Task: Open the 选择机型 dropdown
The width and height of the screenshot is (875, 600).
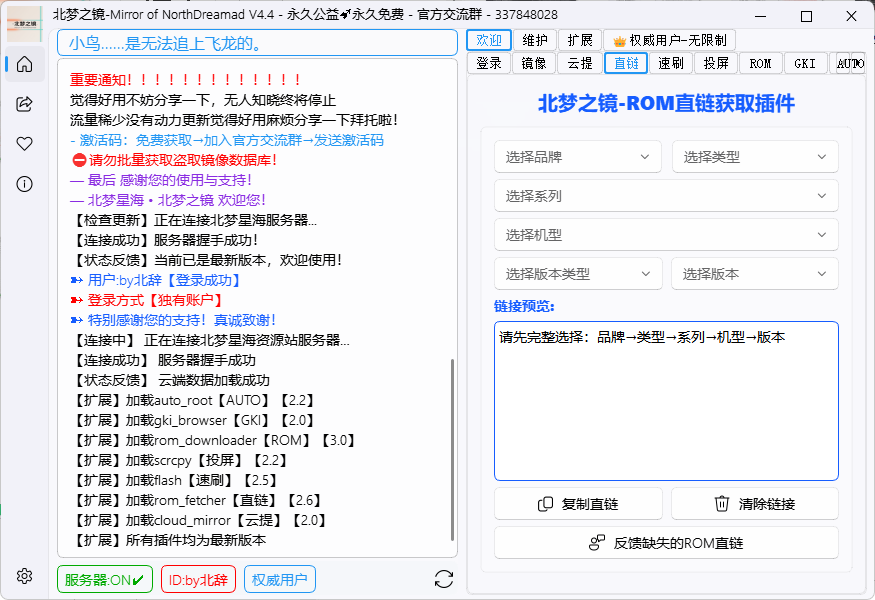Action: click(x=666, y=235)
